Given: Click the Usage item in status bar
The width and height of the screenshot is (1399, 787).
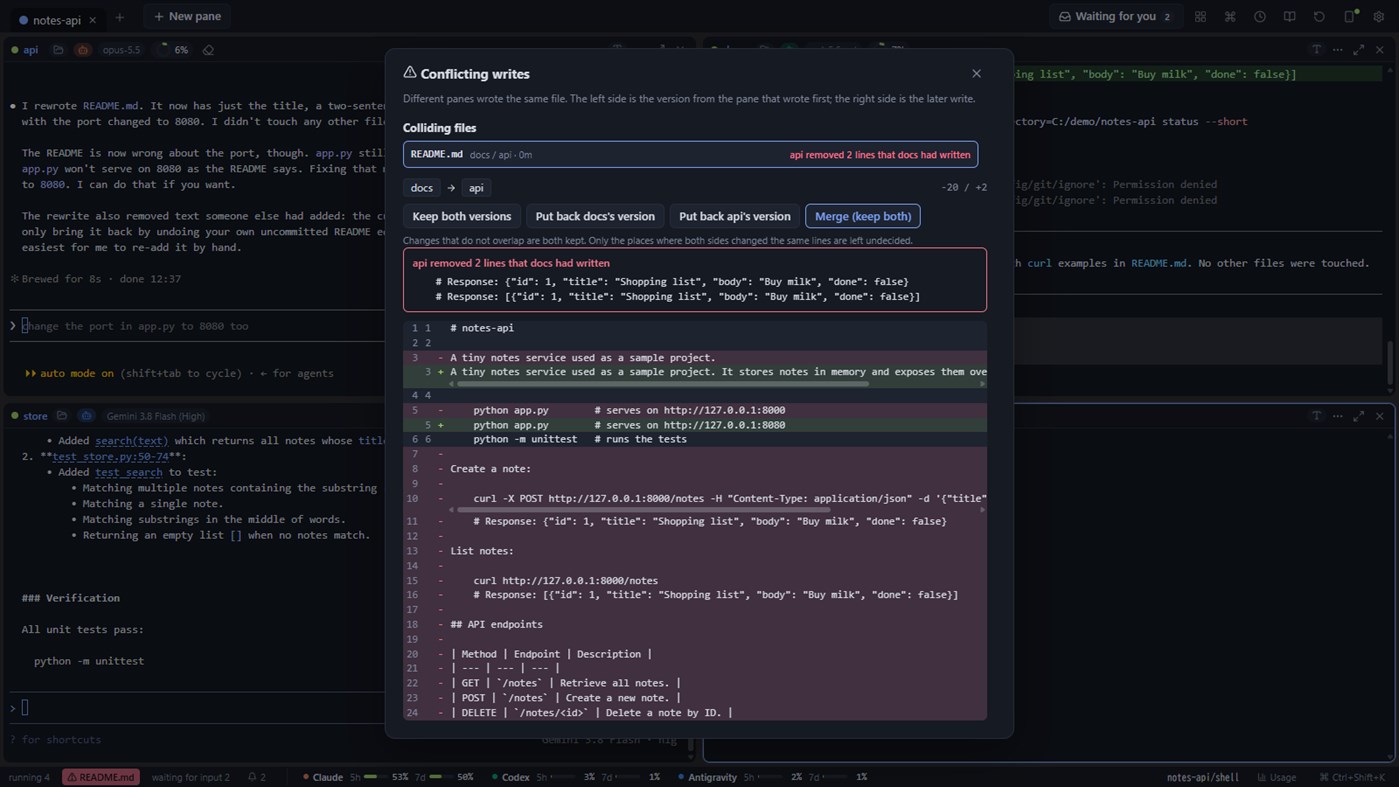Looking at the screenshot, I should 1276,777.
